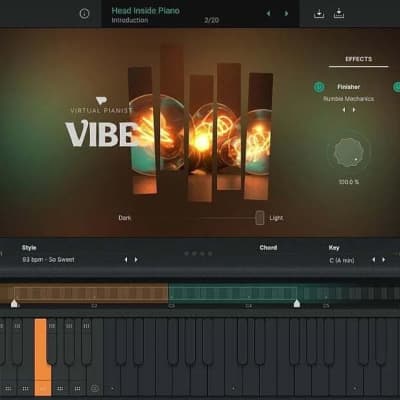Select the pattern icon on the G-sharp black key
Image resolution: width=400 pixels, height=400 pixels.
click(69, 326)
